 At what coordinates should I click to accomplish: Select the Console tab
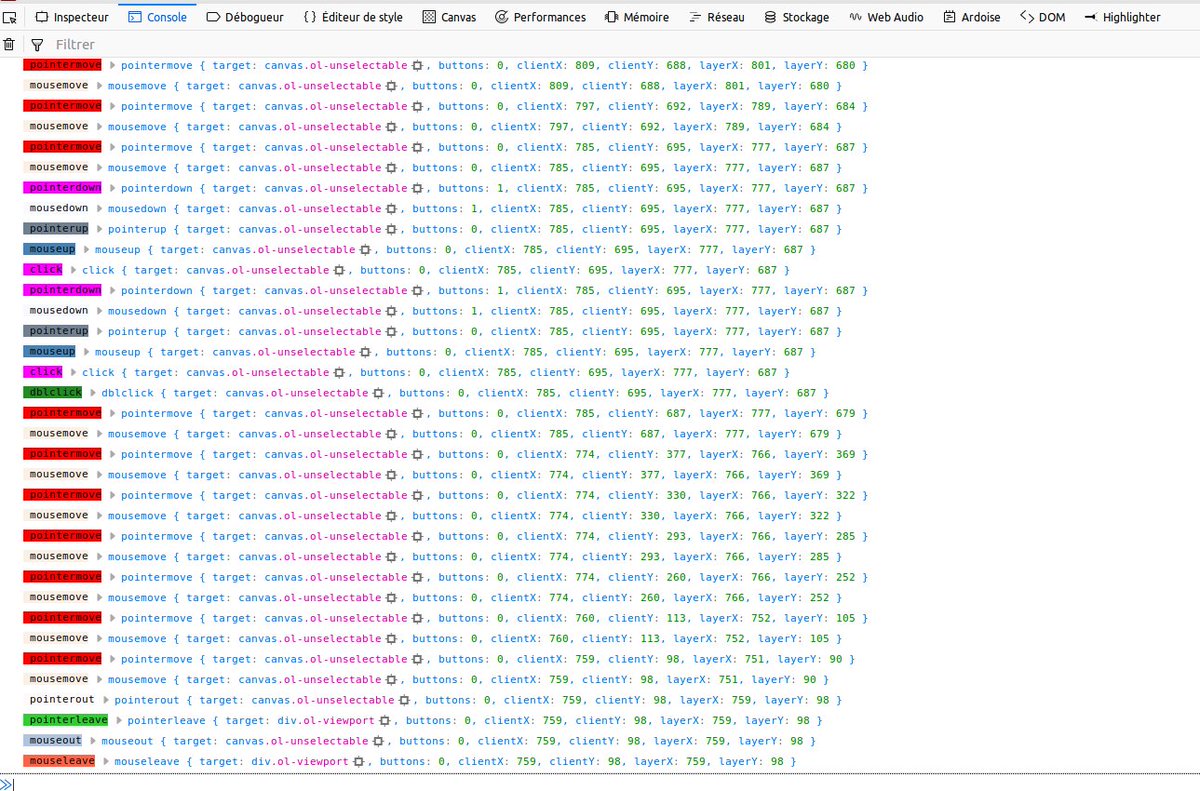click(157, 17)
